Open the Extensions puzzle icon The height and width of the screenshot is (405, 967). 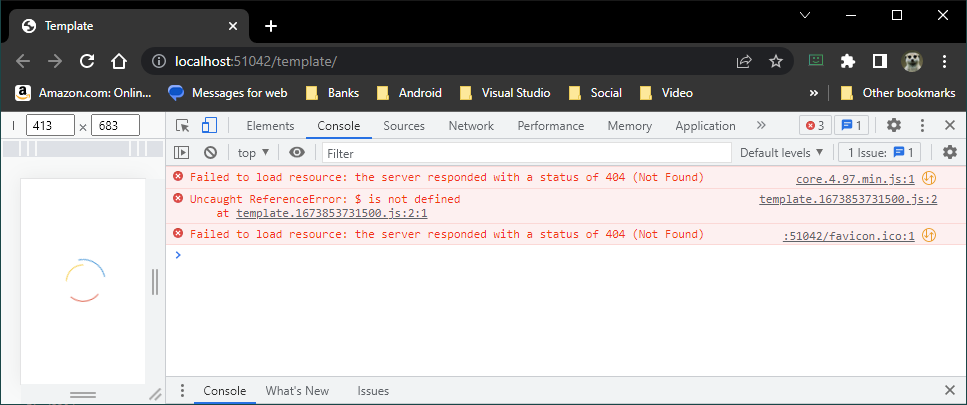848,61
